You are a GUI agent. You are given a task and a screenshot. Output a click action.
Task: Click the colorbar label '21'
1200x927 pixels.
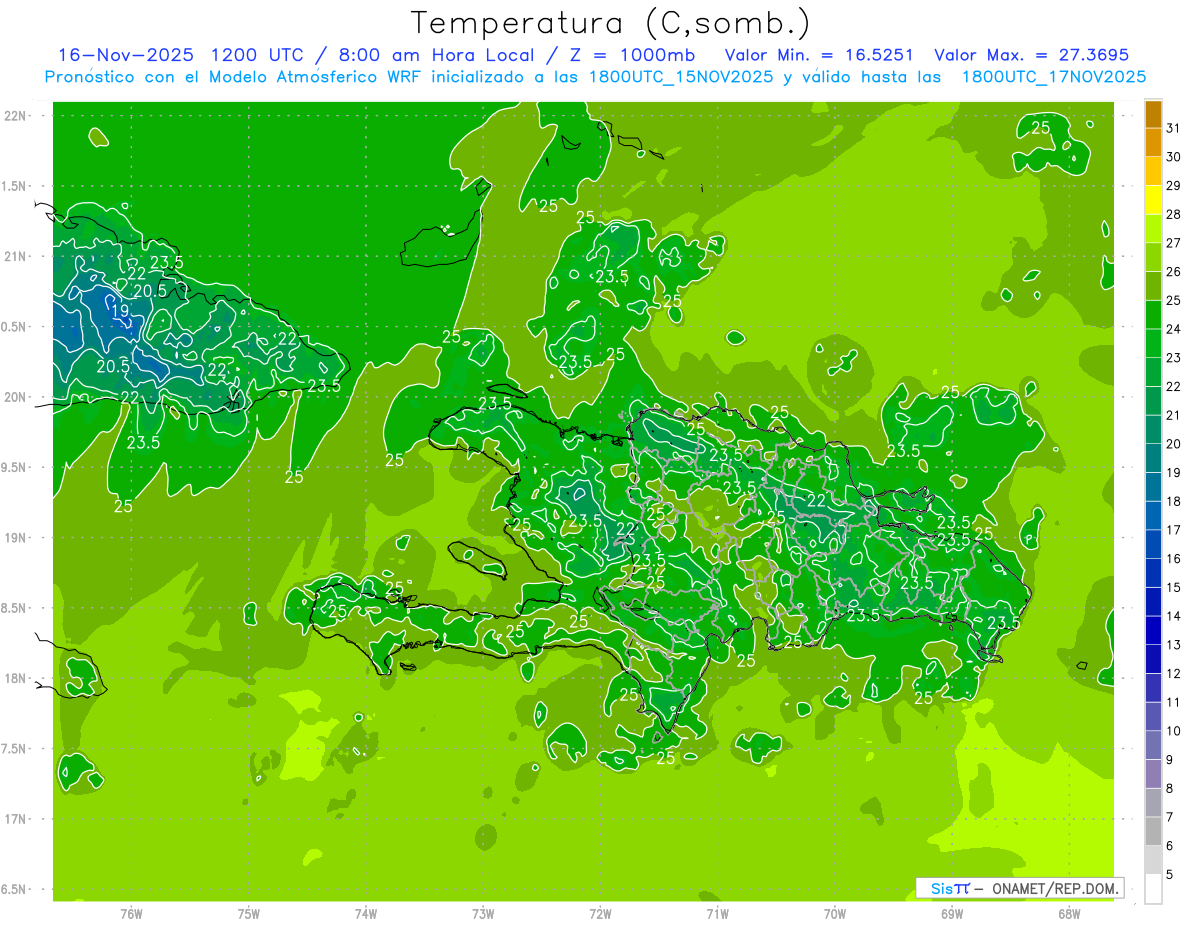pos(1174,415)
